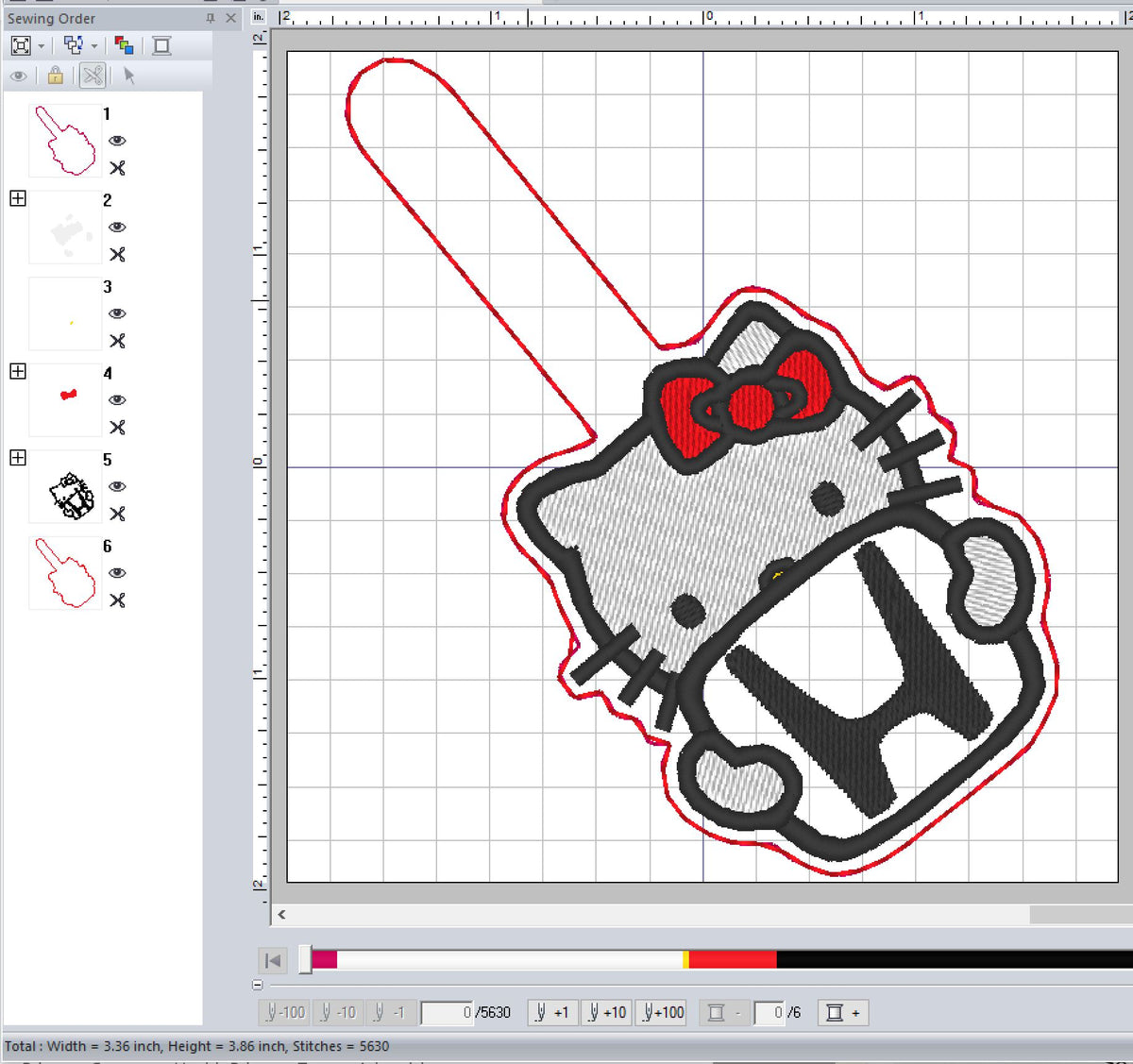Switch the ruler units using the in. box
Screen dimensions: 1133x1064
tap(257, 16)
